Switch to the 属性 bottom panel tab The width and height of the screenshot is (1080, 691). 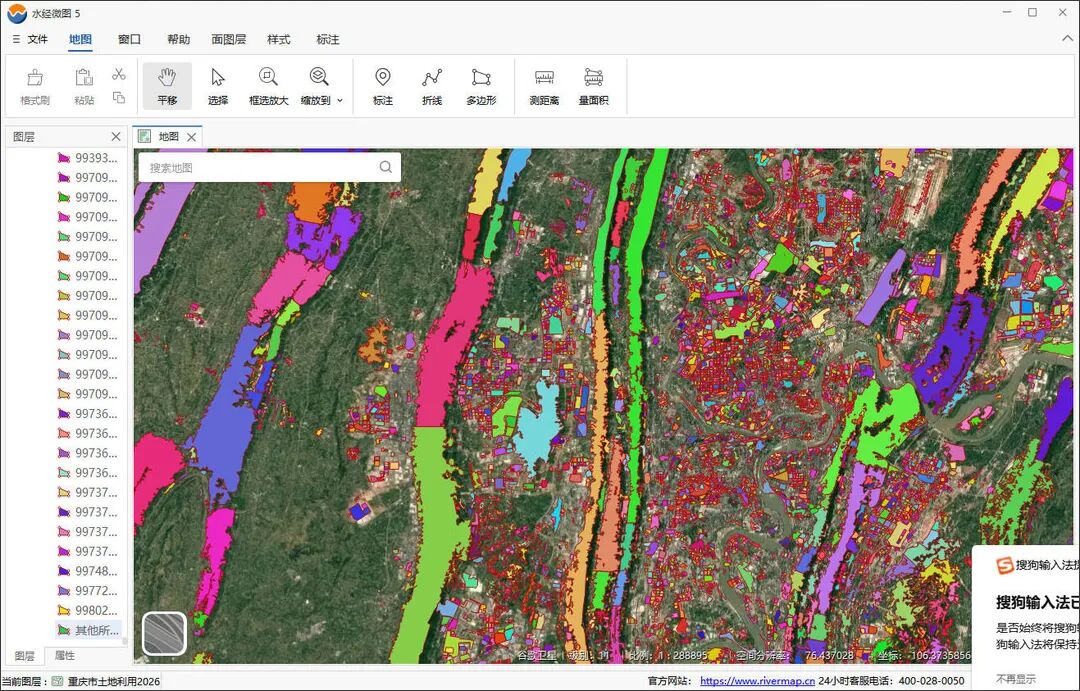pyautogui.click(x=65, y=656)
